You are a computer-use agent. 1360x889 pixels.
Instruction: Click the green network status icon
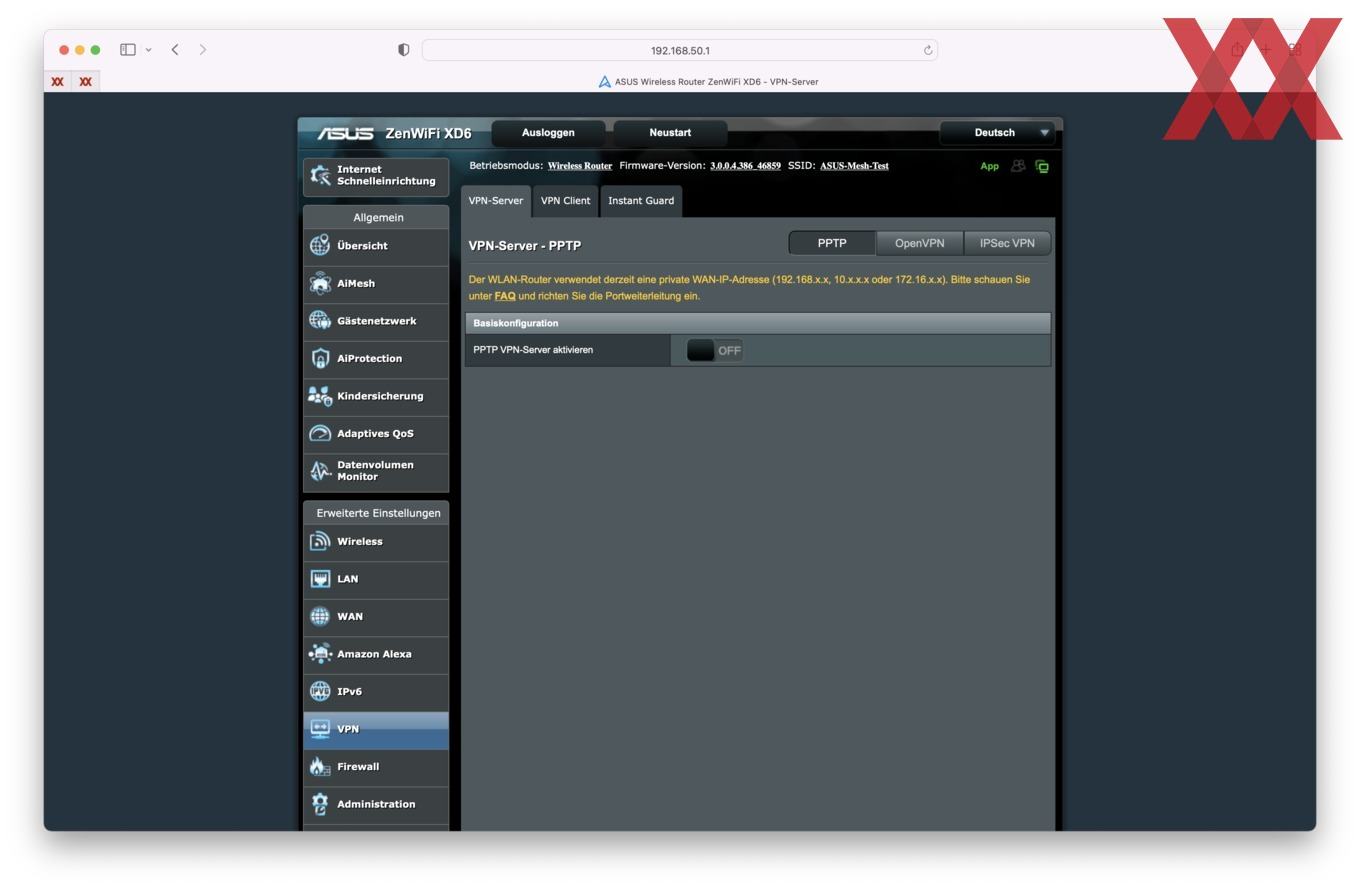1042,166
